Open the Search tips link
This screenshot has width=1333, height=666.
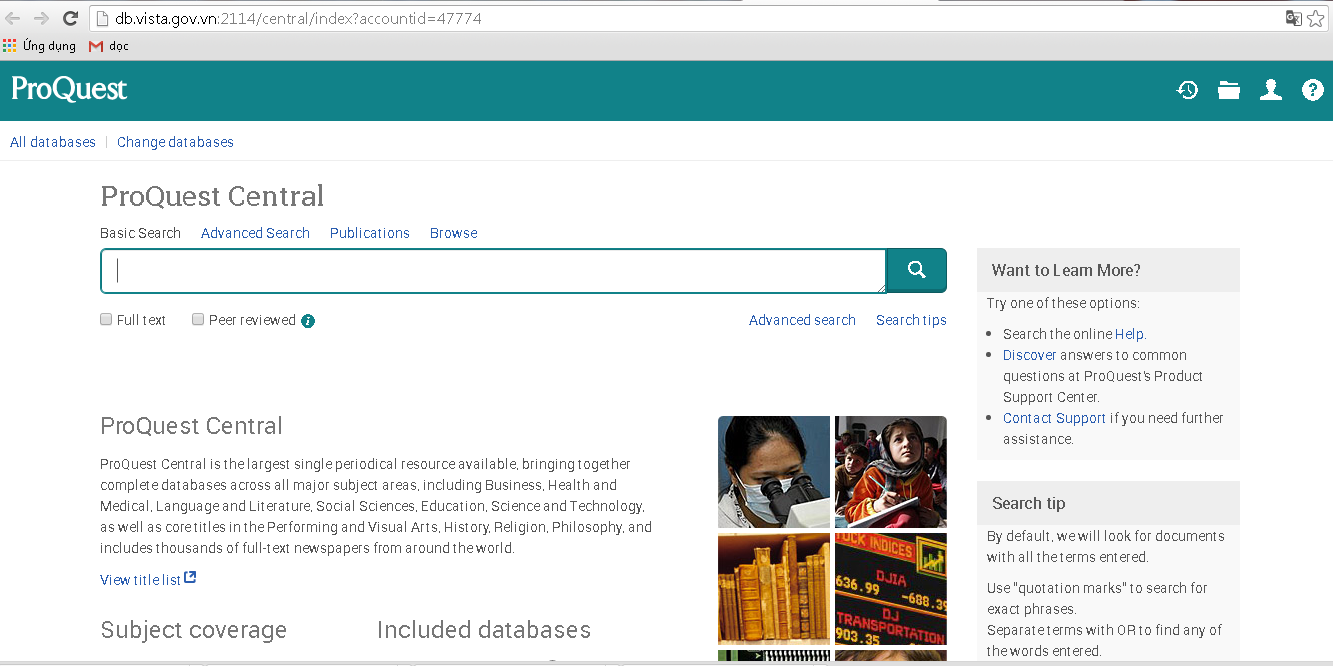pos(910,320)
